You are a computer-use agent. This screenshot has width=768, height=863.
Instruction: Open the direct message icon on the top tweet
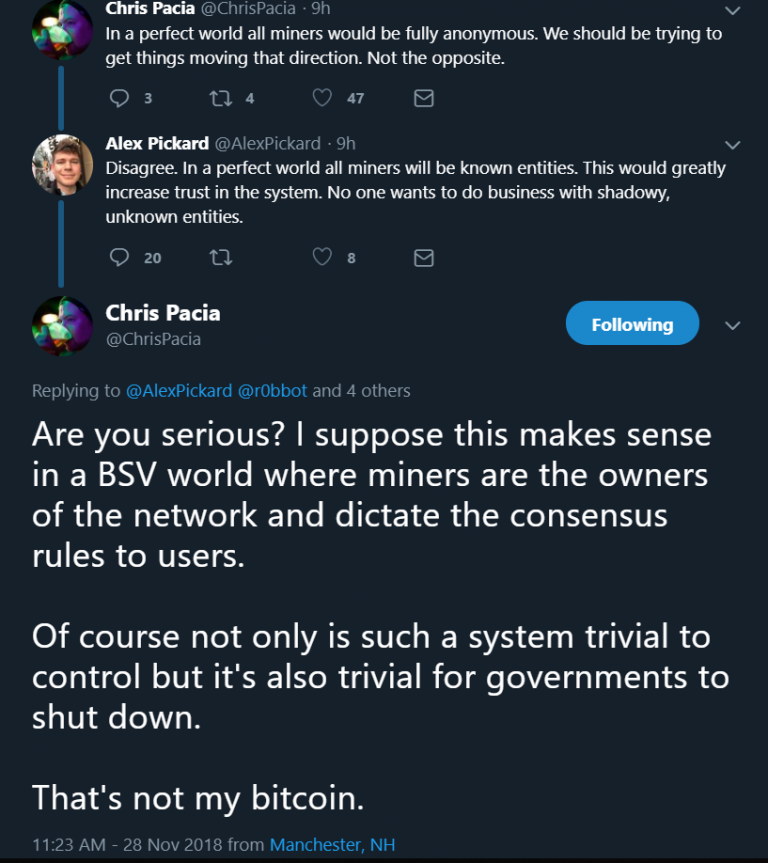click(x=423, y=97)
